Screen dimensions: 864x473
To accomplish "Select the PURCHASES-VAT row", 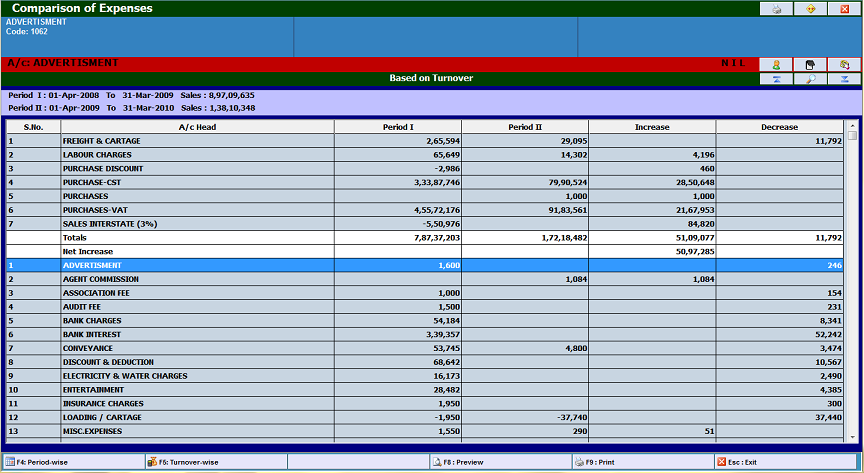I will click(x=425, y=210).
